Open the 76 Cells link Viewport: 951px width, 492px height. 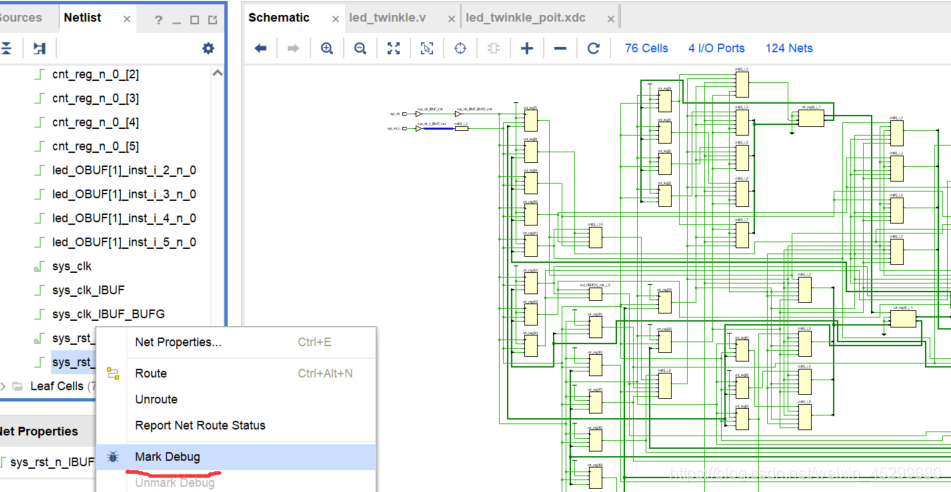647,49
